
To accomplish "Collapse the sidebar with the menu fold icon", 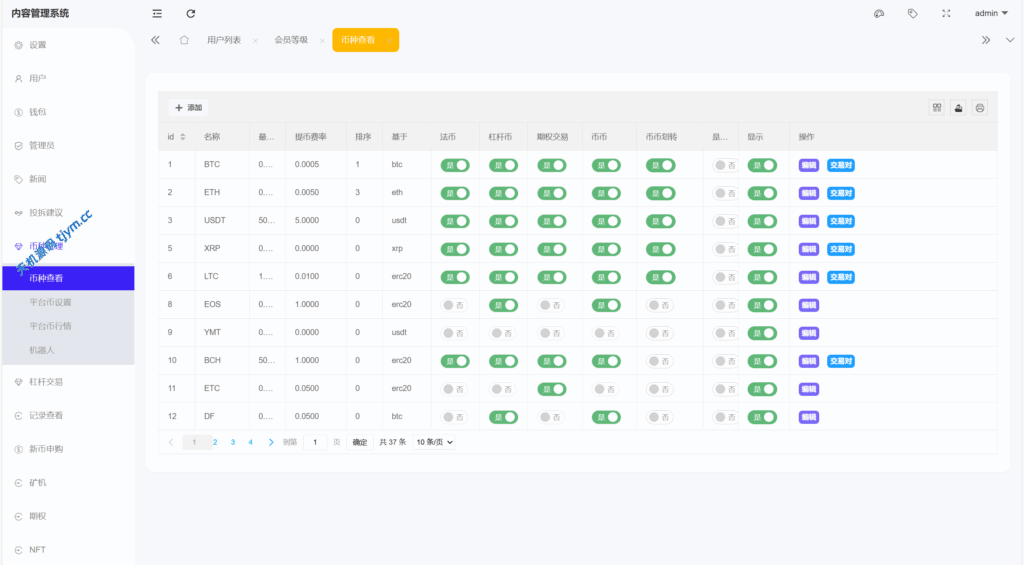I will point(157,14).
